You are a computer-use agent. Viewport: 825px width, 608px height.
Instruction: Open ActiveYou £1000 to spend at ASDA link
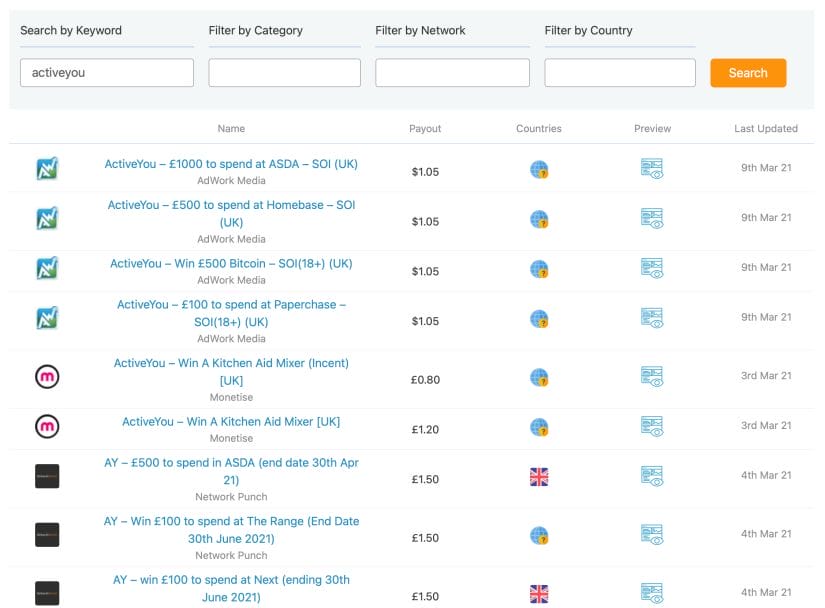[231, 164]
